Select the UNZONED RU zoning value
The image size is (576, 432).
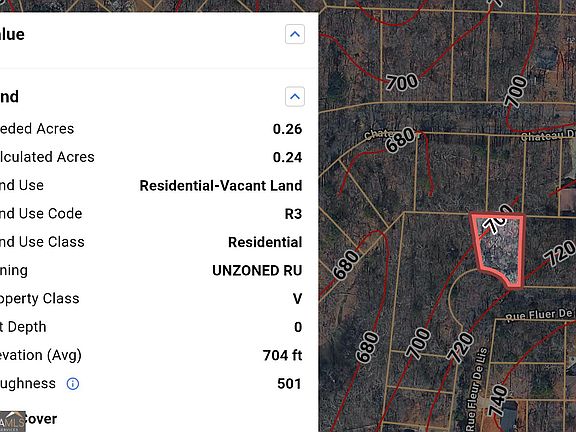(x=257, y=270)
